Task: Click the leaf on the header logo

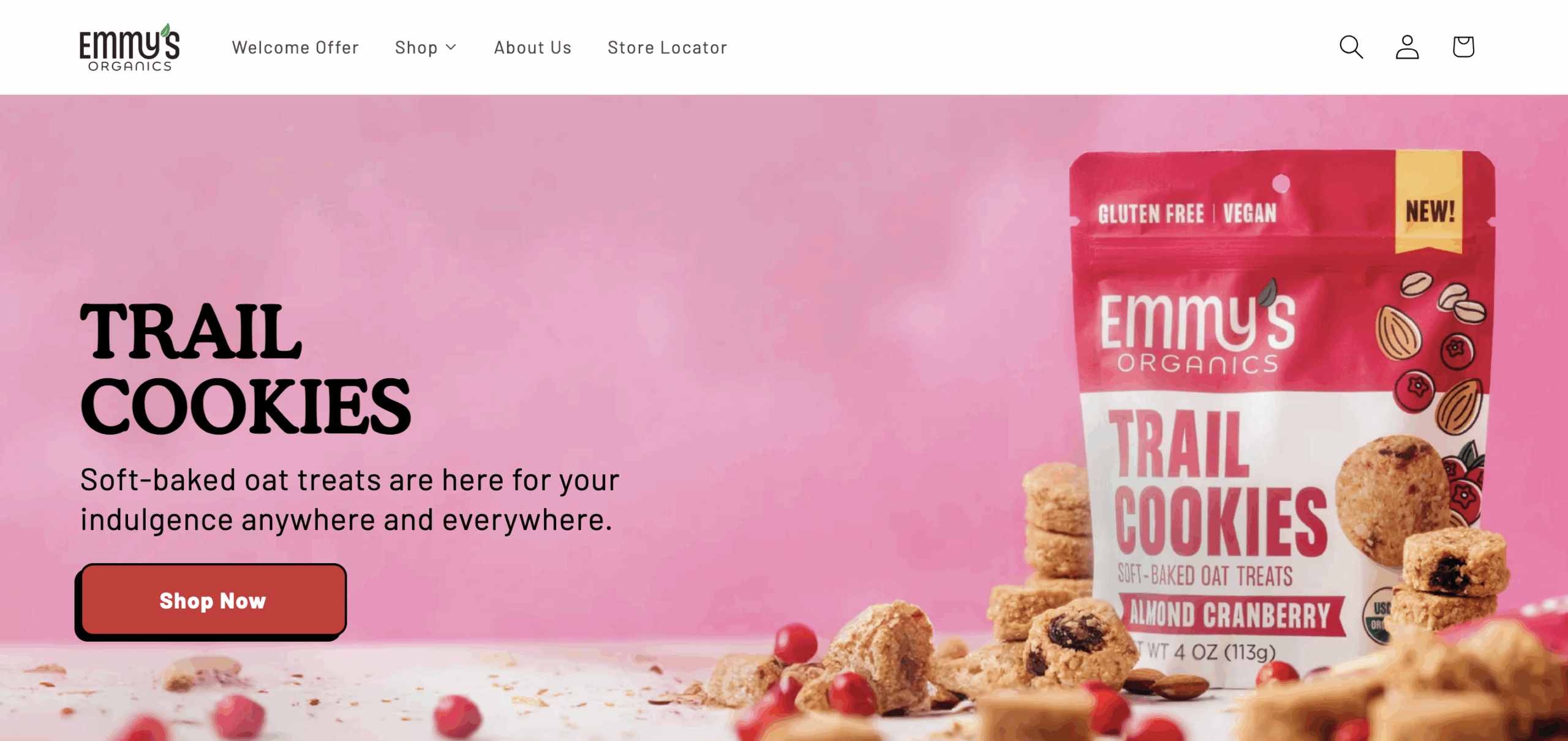Action: pyautogui.click(x=165, y=30)
